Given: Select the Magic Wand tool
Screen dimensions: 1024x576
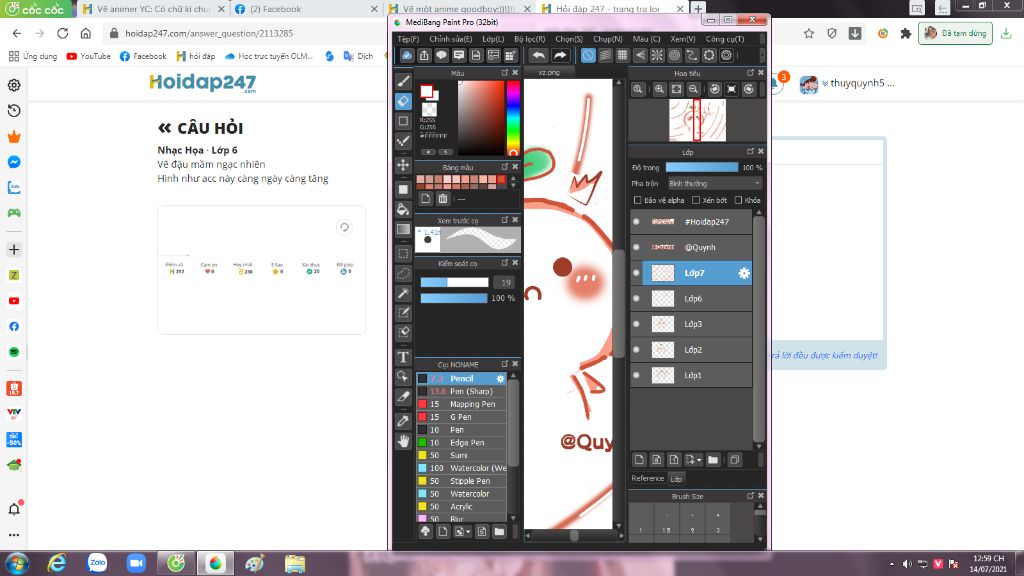Looking at the screenshot, I should point(404,293).
